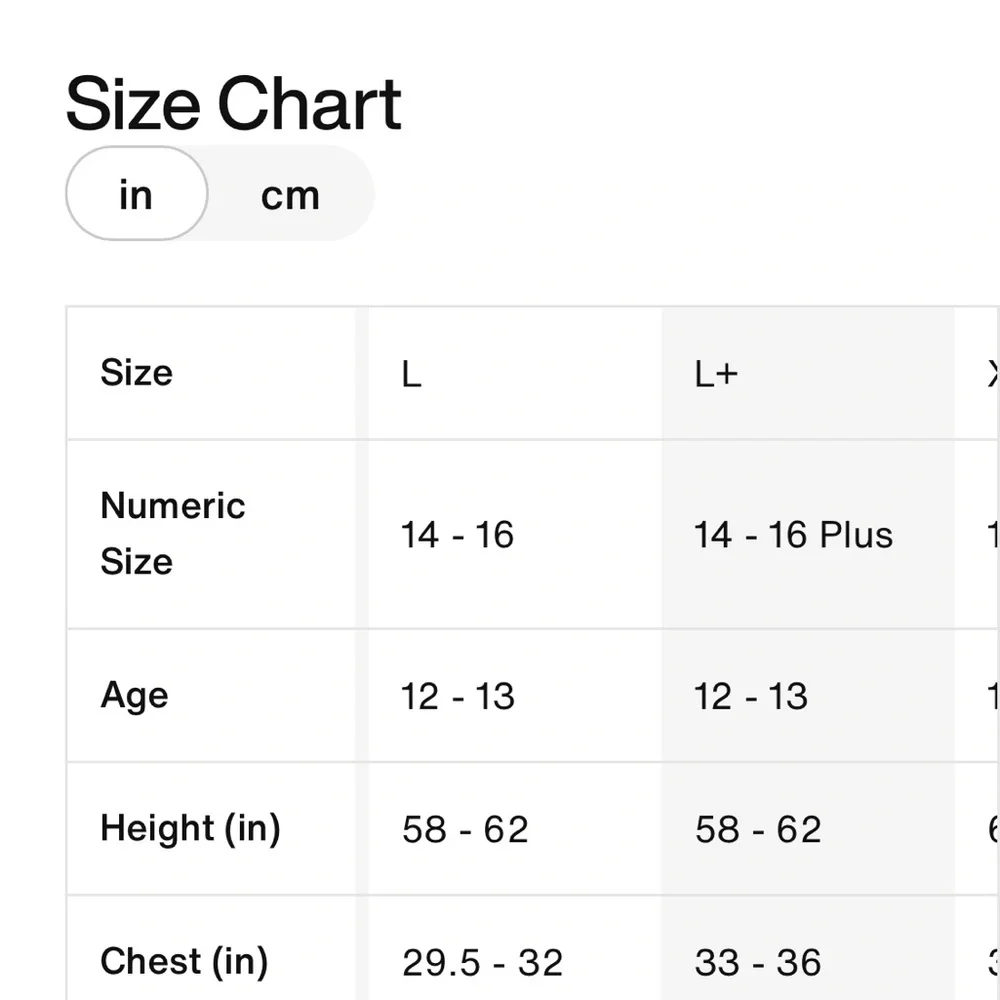Screen dimensions: 1000x1000
Task: Click the 58 - 62 height in L+ column
Action: pyautogui.click(x=758, y=829)
